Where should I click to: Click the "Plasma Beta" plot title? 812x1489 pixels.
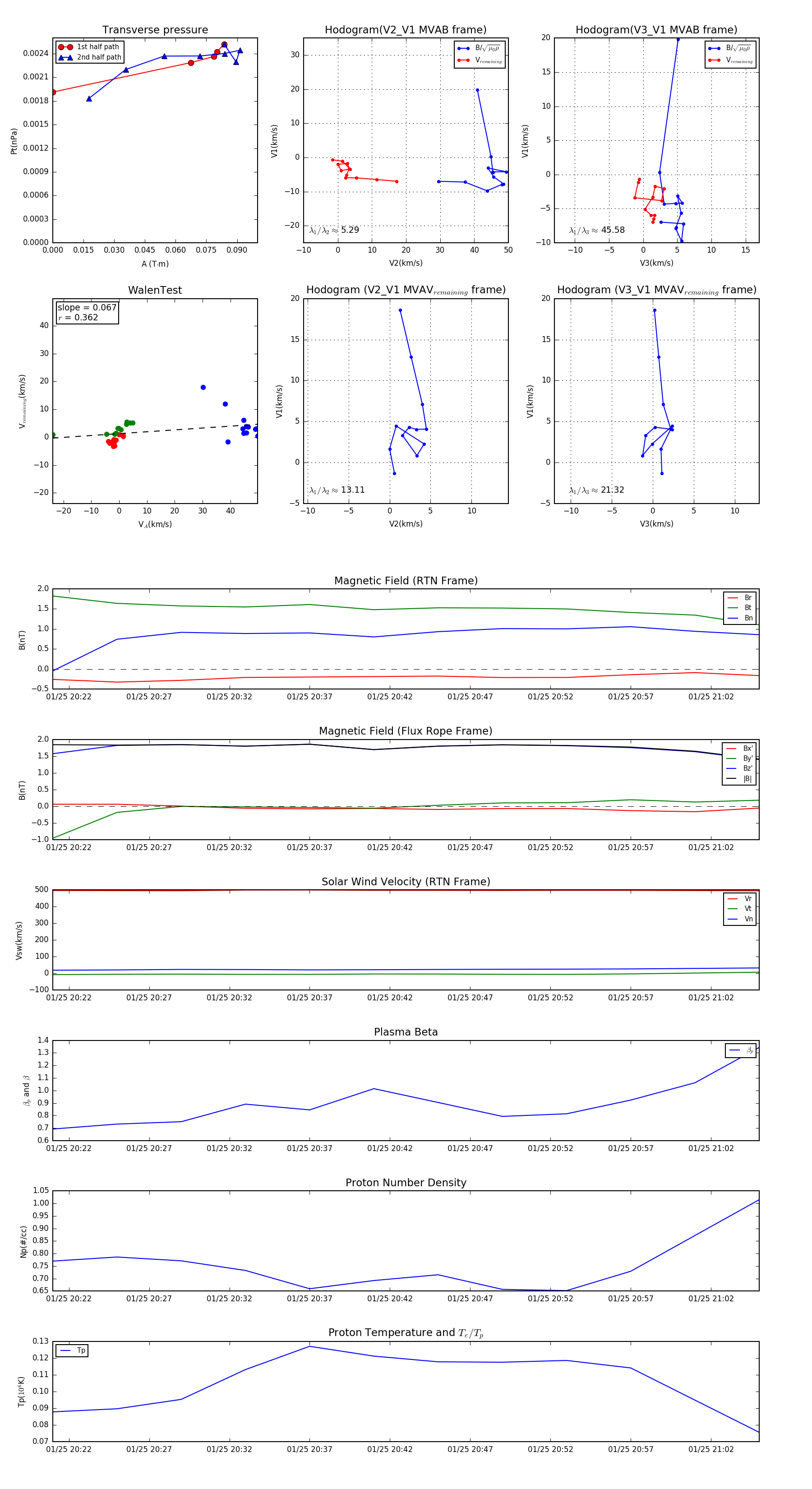click(406, 1032)
